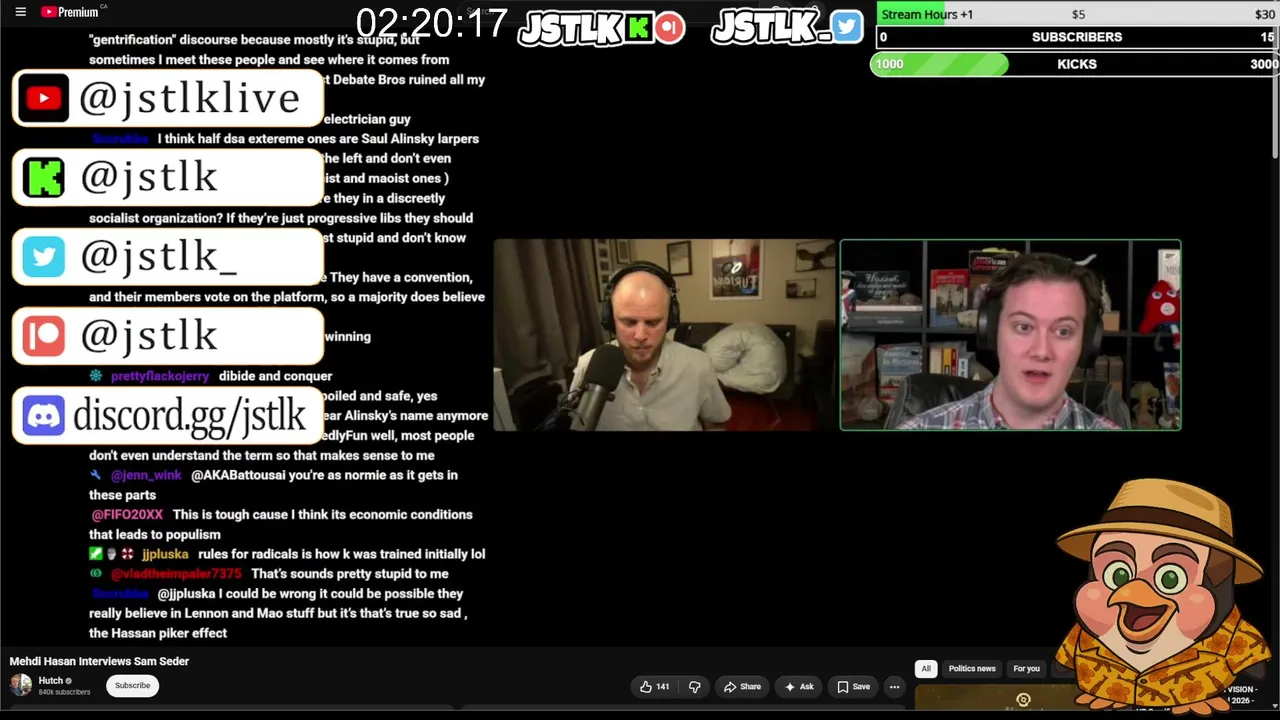
Task: Click the Discord icon beside discord.gg/jstlk
Action: click(43, 416)
